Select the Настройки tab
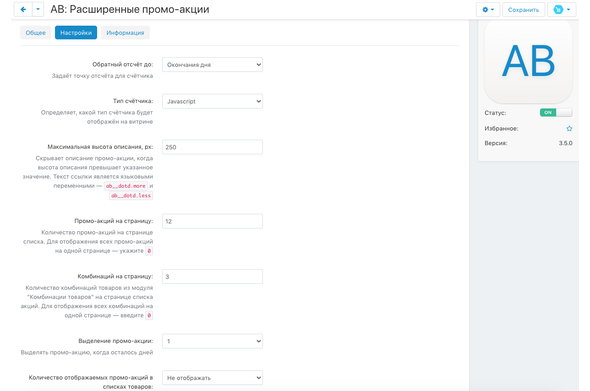Image resolution: width=590 pixels, height=391 pixels. pyautogui.click(x=76, y=33)
